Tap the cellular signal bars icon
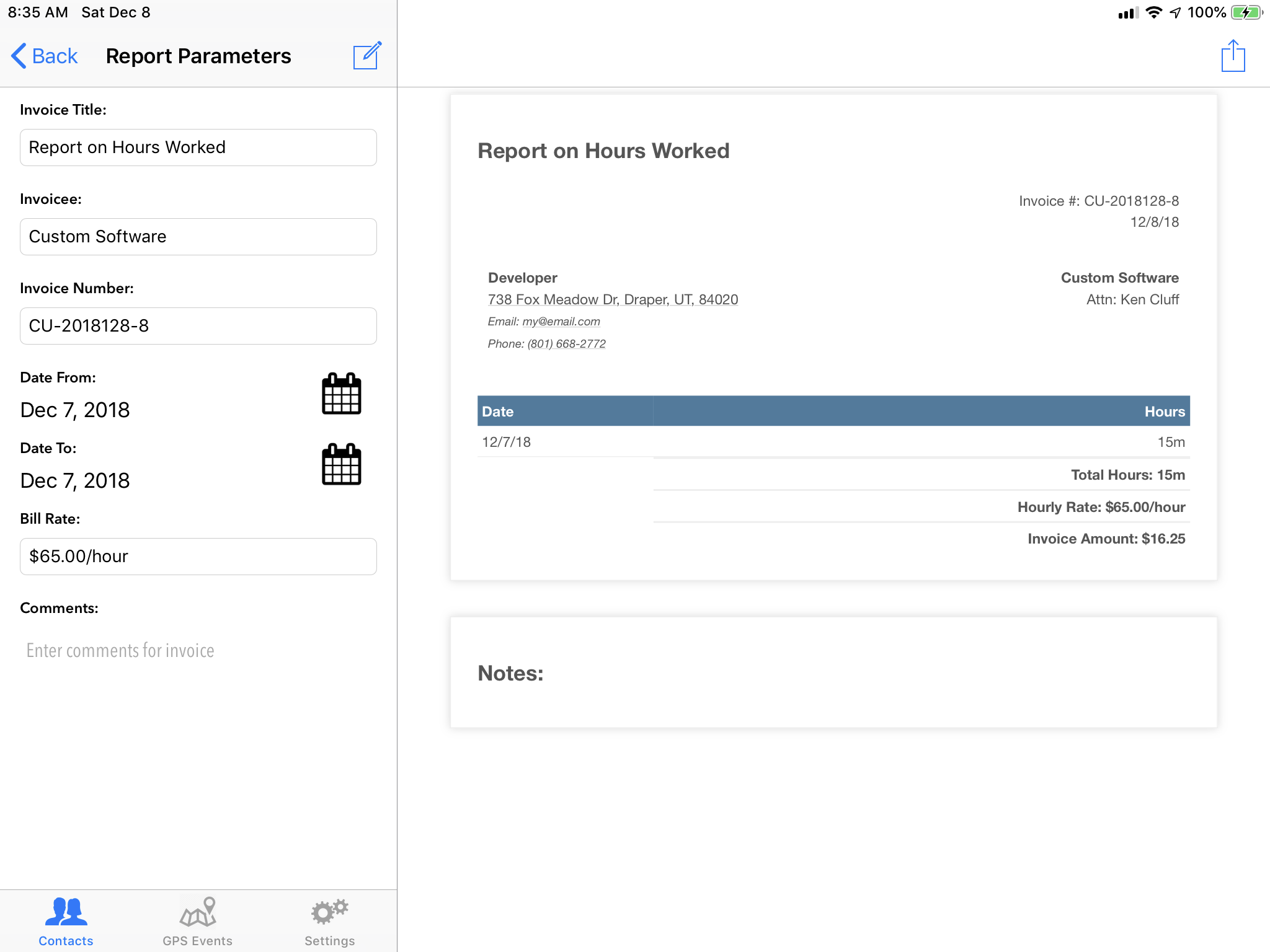 tap(1129, 12)
